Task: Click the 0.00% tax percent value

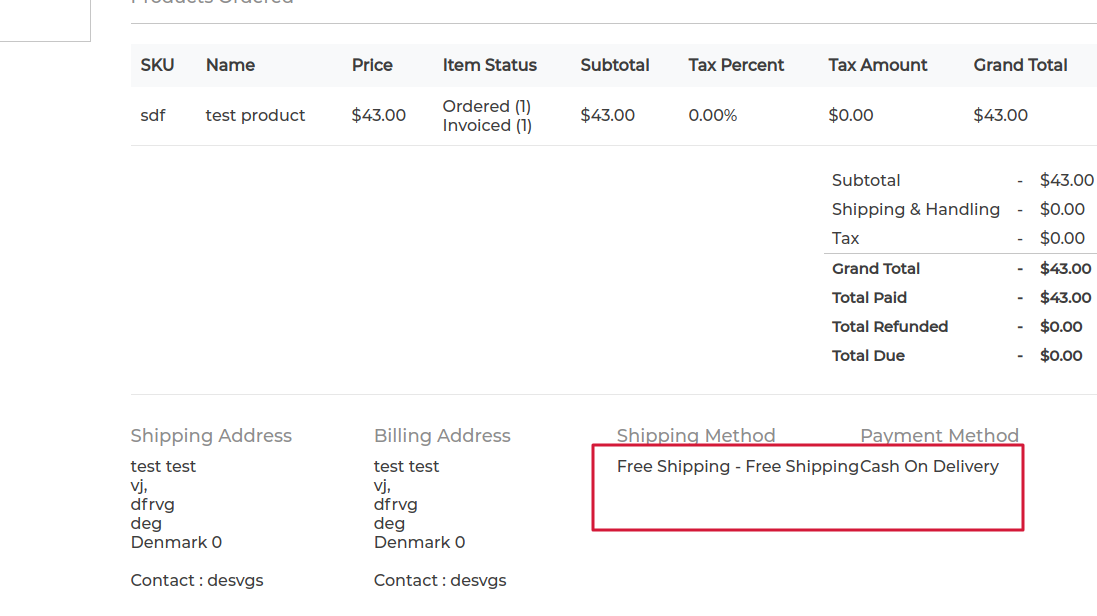Action: pyautogui.click(x=712, y=116)
